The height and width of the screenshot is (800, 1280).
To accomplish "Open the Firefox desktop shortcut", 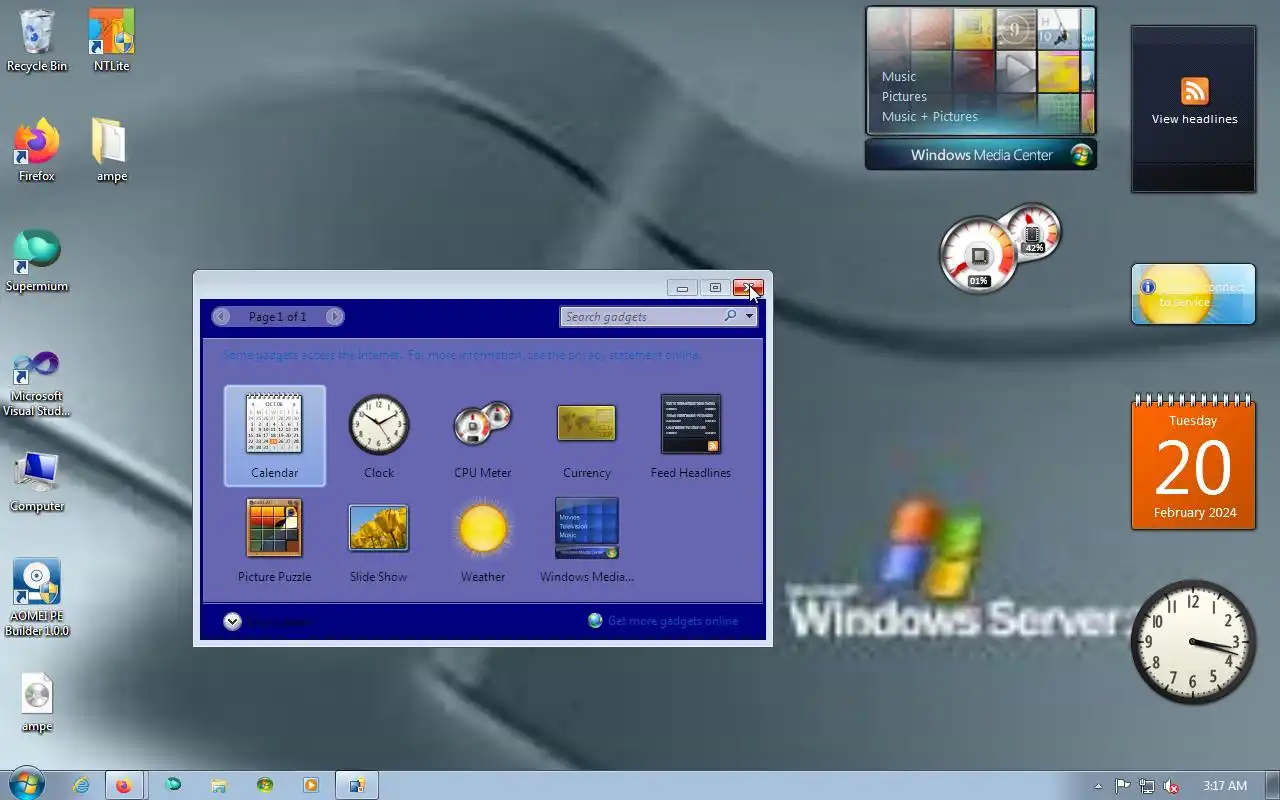I will 37,150.
